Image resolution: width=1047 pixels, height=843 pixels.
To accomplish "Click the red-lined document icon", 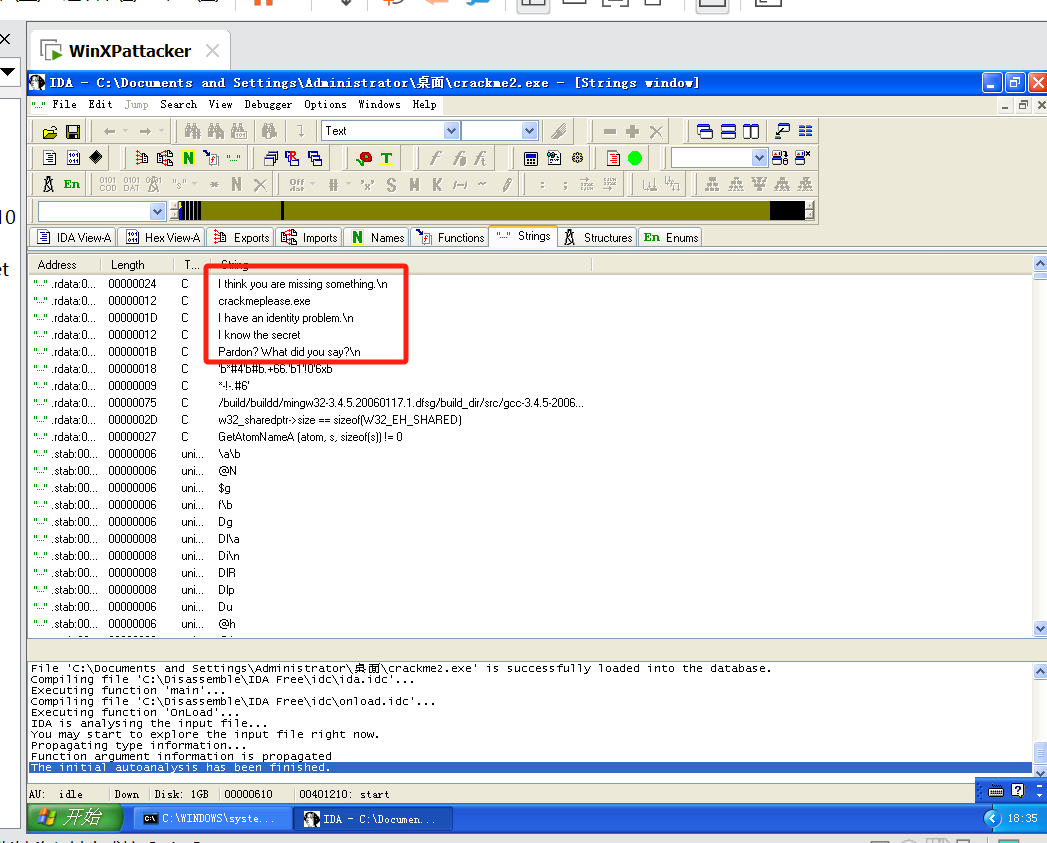I will (613, 158).
